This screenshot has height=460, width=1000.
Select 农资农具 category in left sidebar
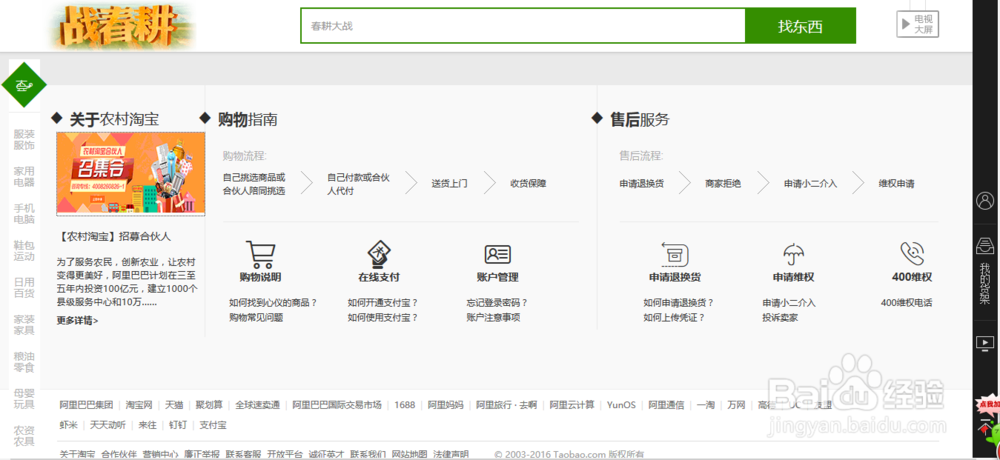pos(24,436)
